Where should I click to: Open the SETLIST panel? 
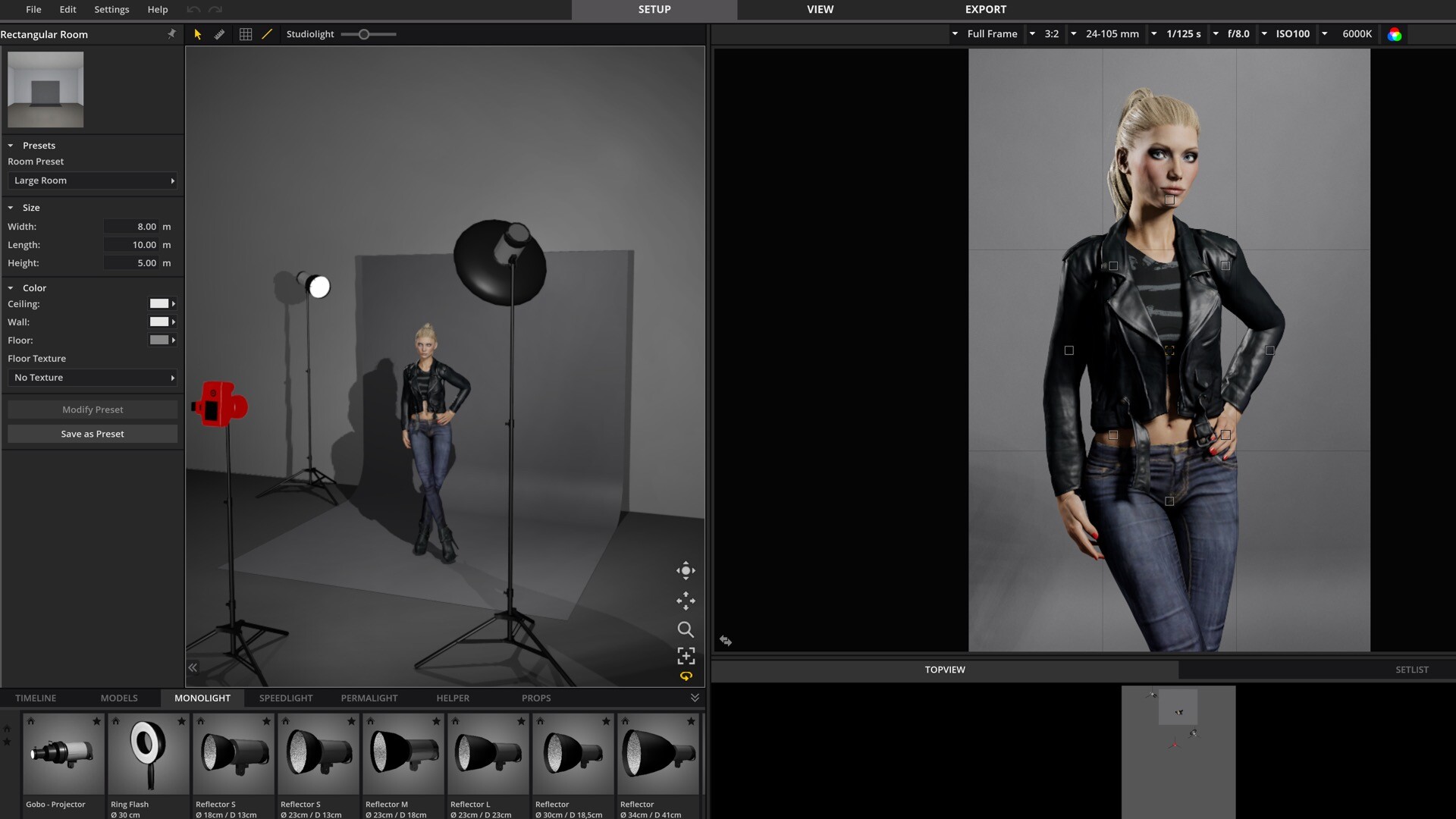1411,670
